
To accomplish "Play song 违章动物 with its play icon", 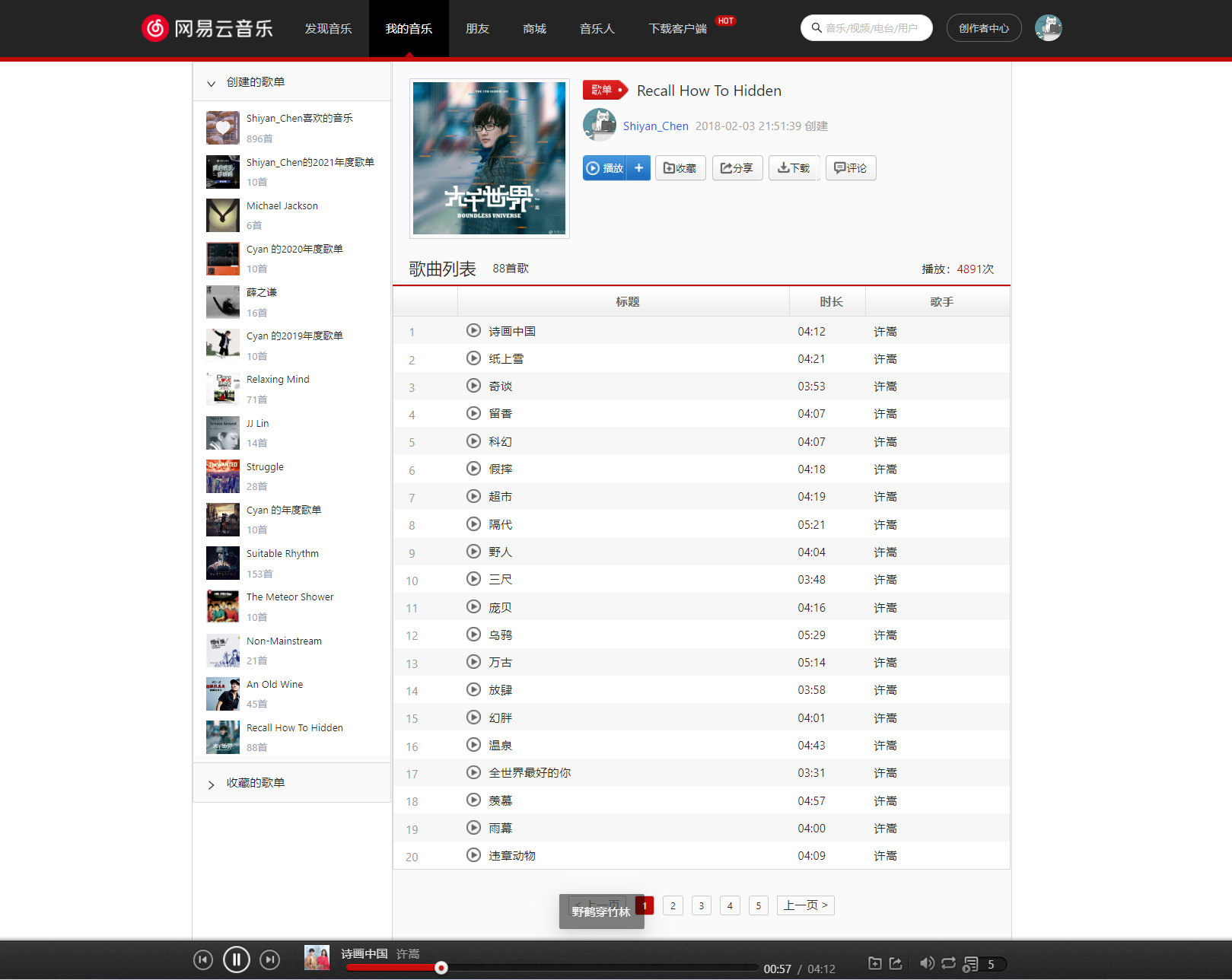I will (473, 855).
